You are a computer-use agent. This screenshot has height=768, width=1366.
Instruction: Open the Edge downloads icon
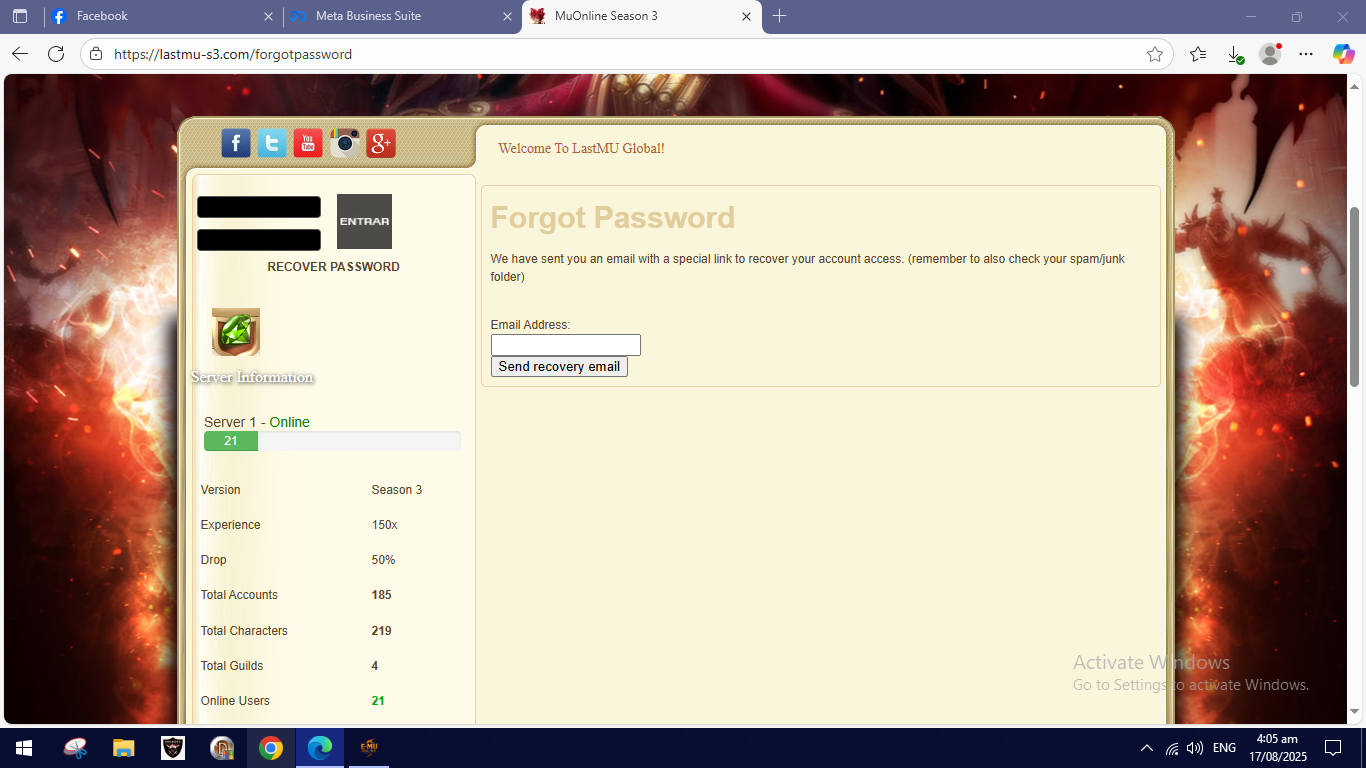coord(1235,54)
